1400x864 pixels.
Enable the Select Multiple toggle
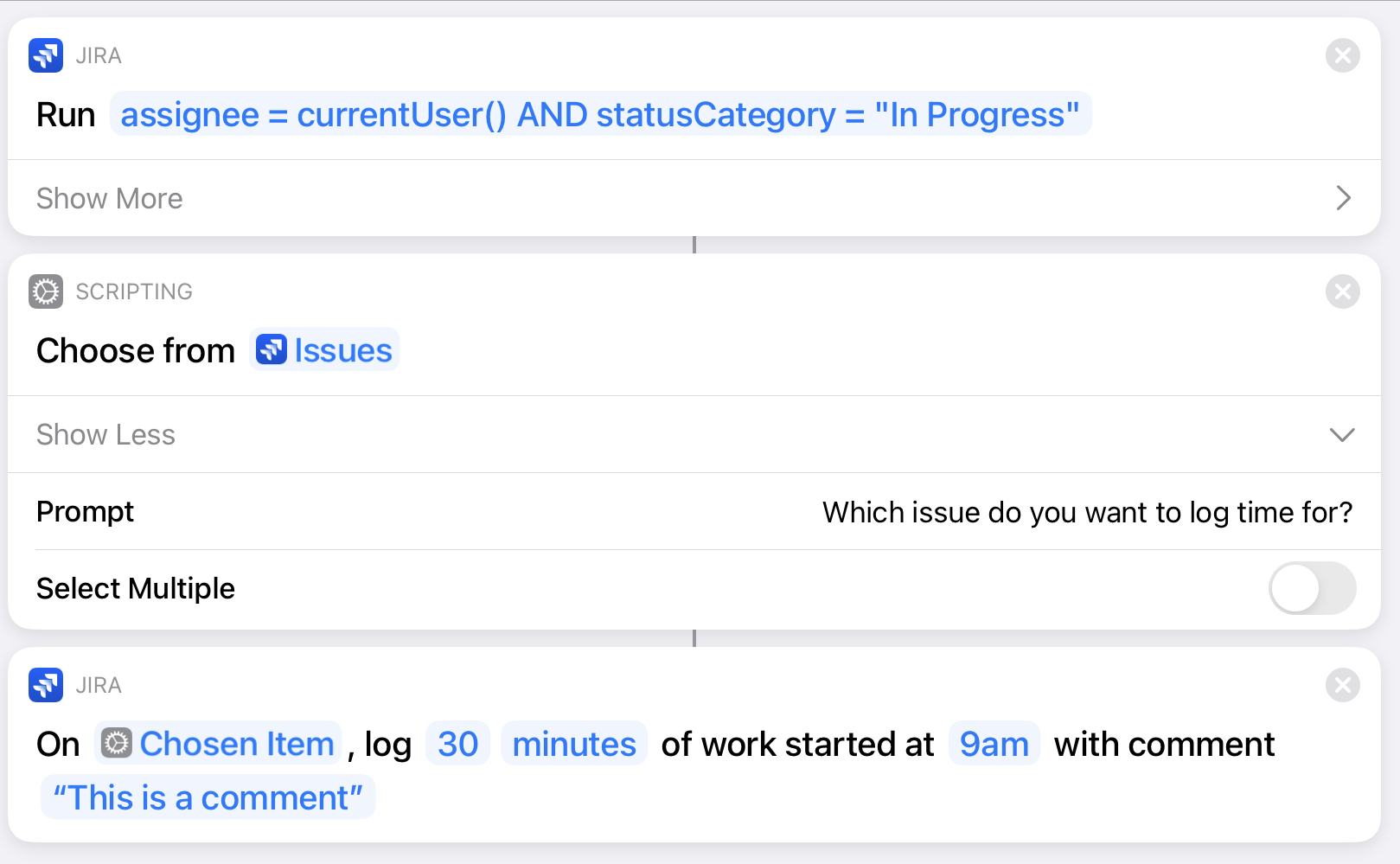point(1312,588)
